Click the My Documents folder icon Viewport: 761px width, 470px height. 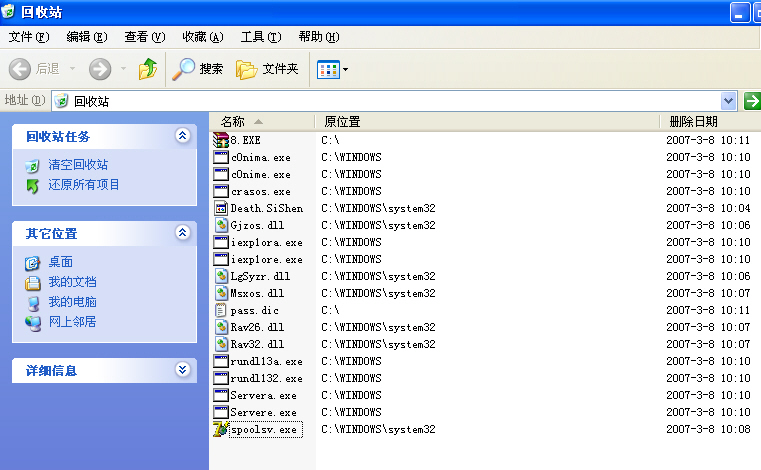pyautogui.click(x=33, y=283)
